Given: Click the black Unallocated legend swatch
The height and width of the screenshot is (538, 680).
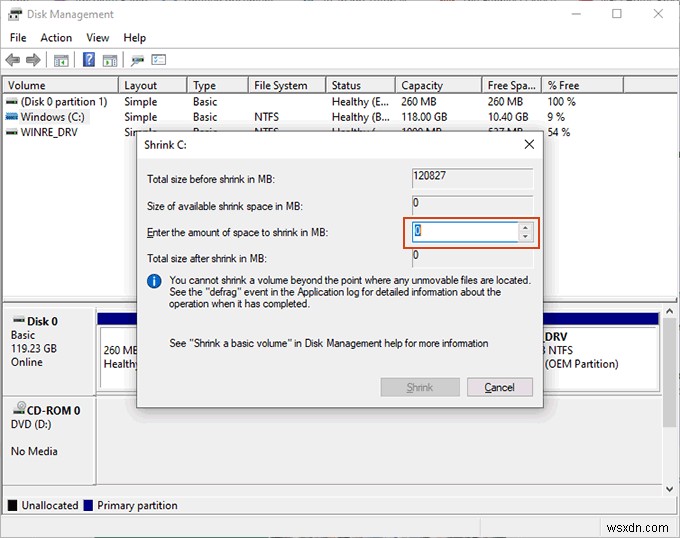Looking at the screenshot, I should click(x=13, y=505).
